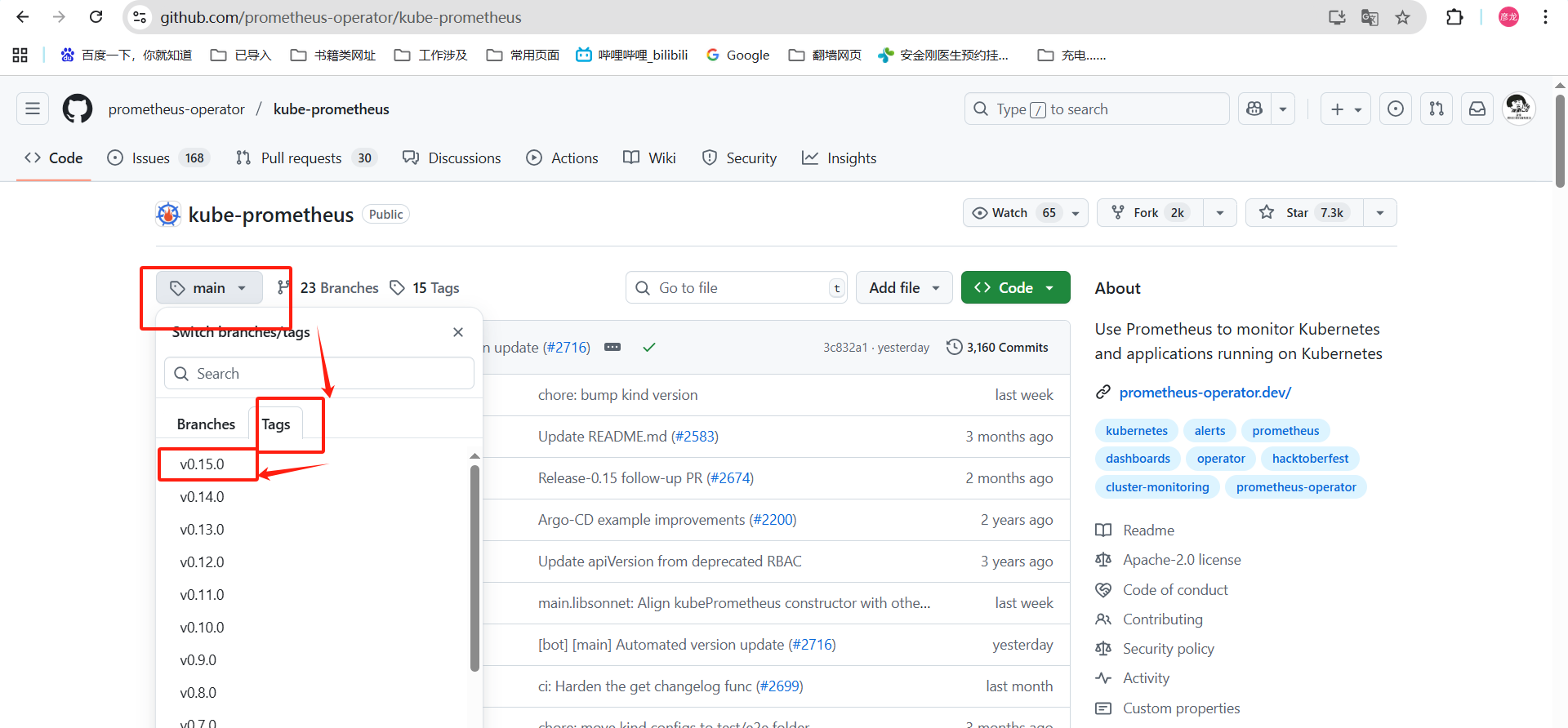The width and height of the screenshot is (1568, 728).
Task: Open the pull requests icon in header
Action: click(1437, 109)
